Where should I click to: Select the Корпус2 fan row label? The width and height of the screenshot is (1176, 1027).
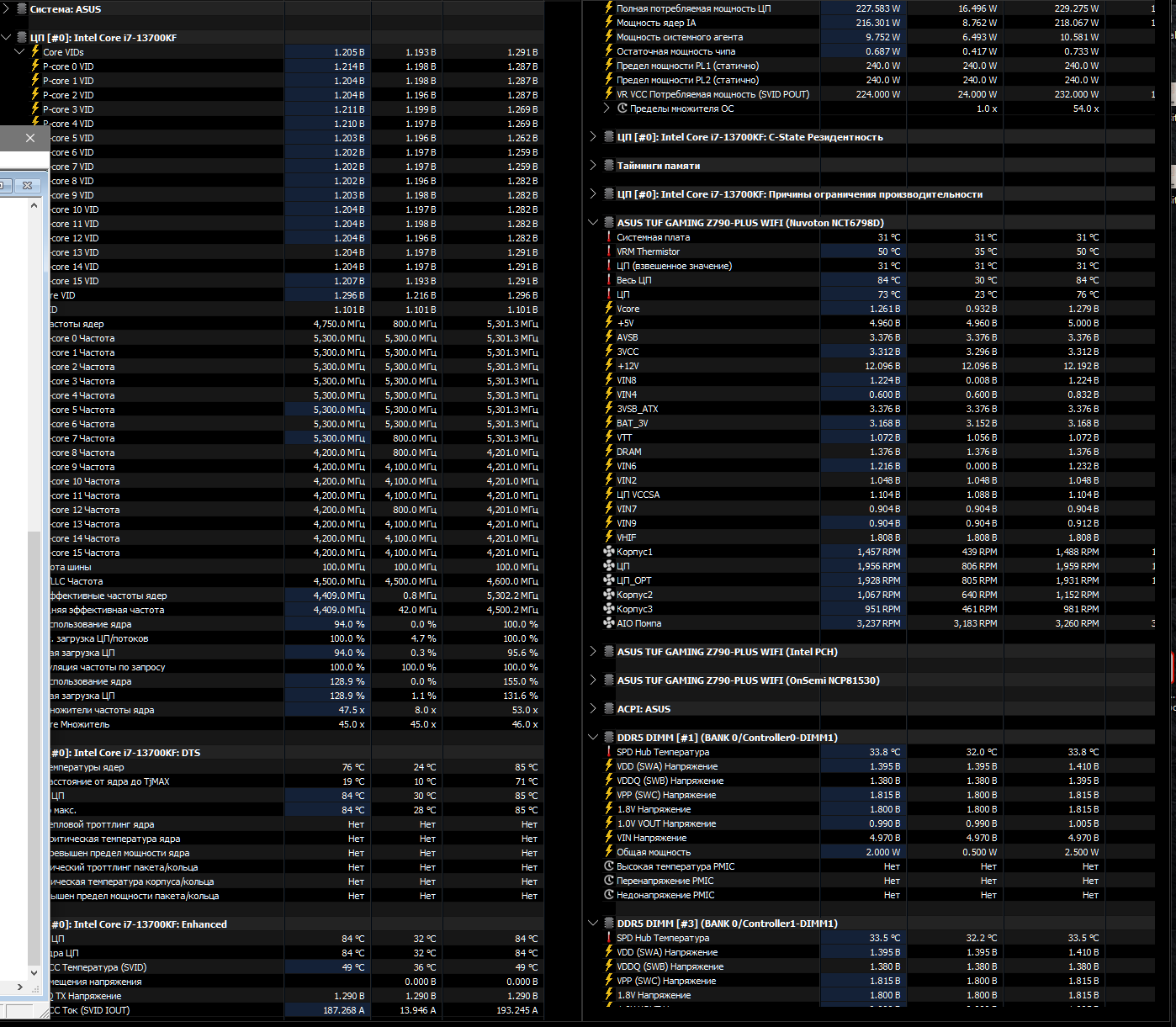pos(634,595)
